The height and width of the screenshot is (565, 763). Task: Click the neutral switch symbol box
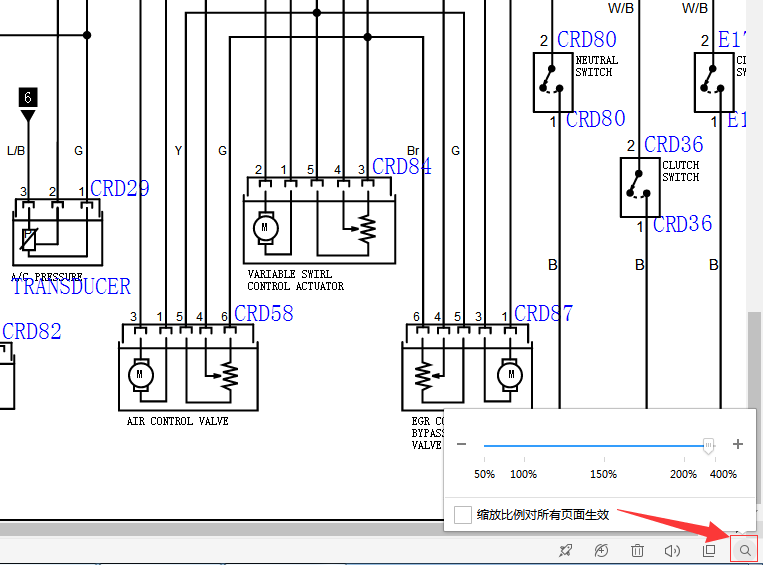tap(553, 82)
